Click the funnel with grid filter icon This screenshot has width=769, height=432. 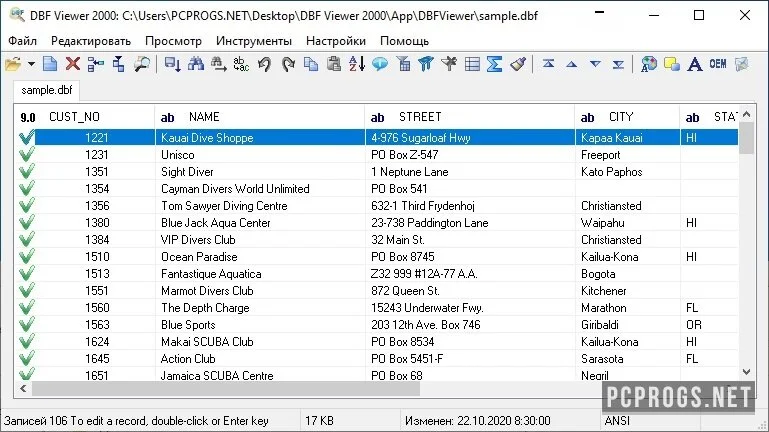[x=403, y=64]
